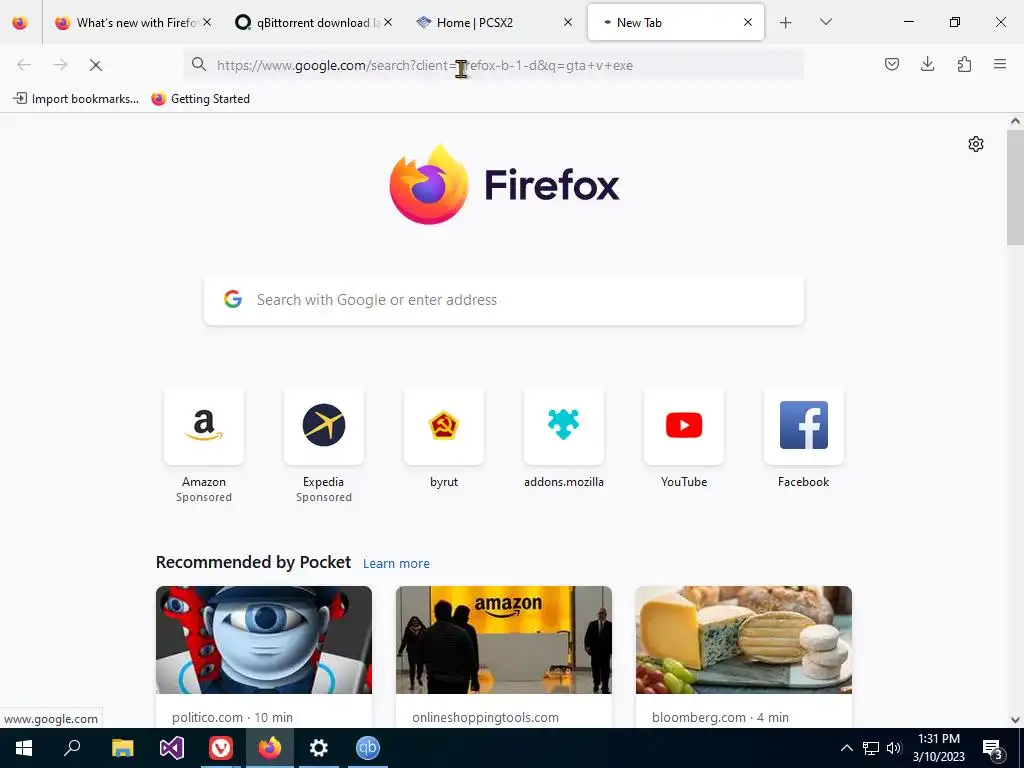1024x768 pixels.
Task: Open the bloomberg.com cheese story thumbnail
Action: point(743,640)
